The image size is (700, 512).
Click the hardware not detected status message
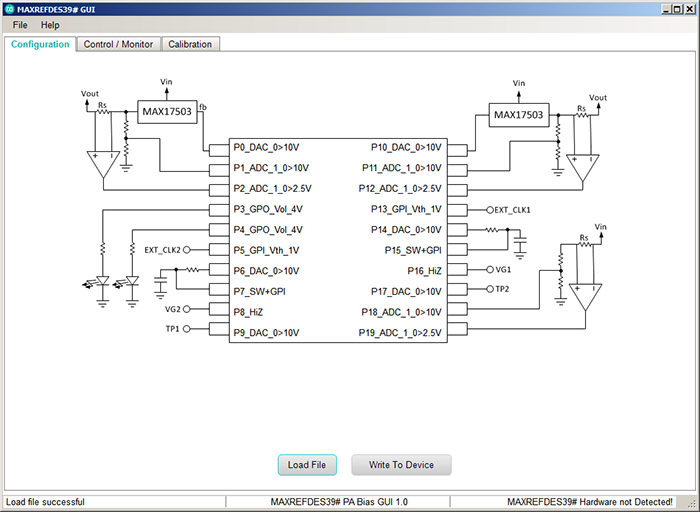[x=590, y=502]
